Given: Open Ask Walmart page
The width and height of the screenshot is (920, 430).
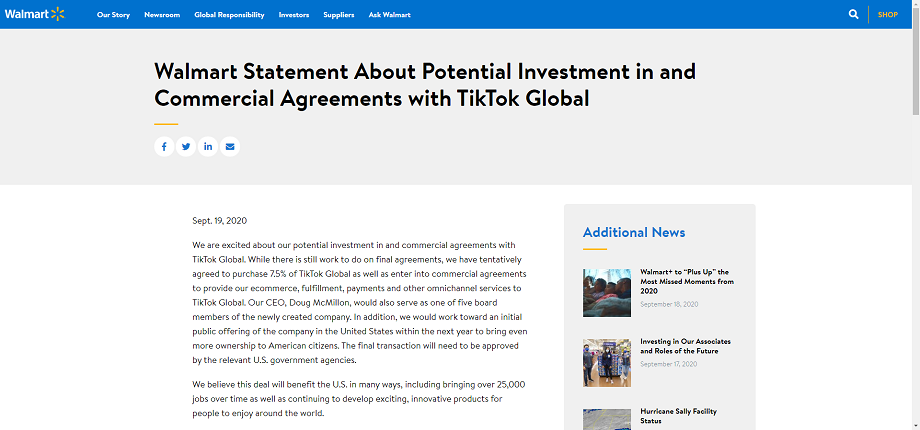Looking at the screenshot, I should tap(389, 15).
